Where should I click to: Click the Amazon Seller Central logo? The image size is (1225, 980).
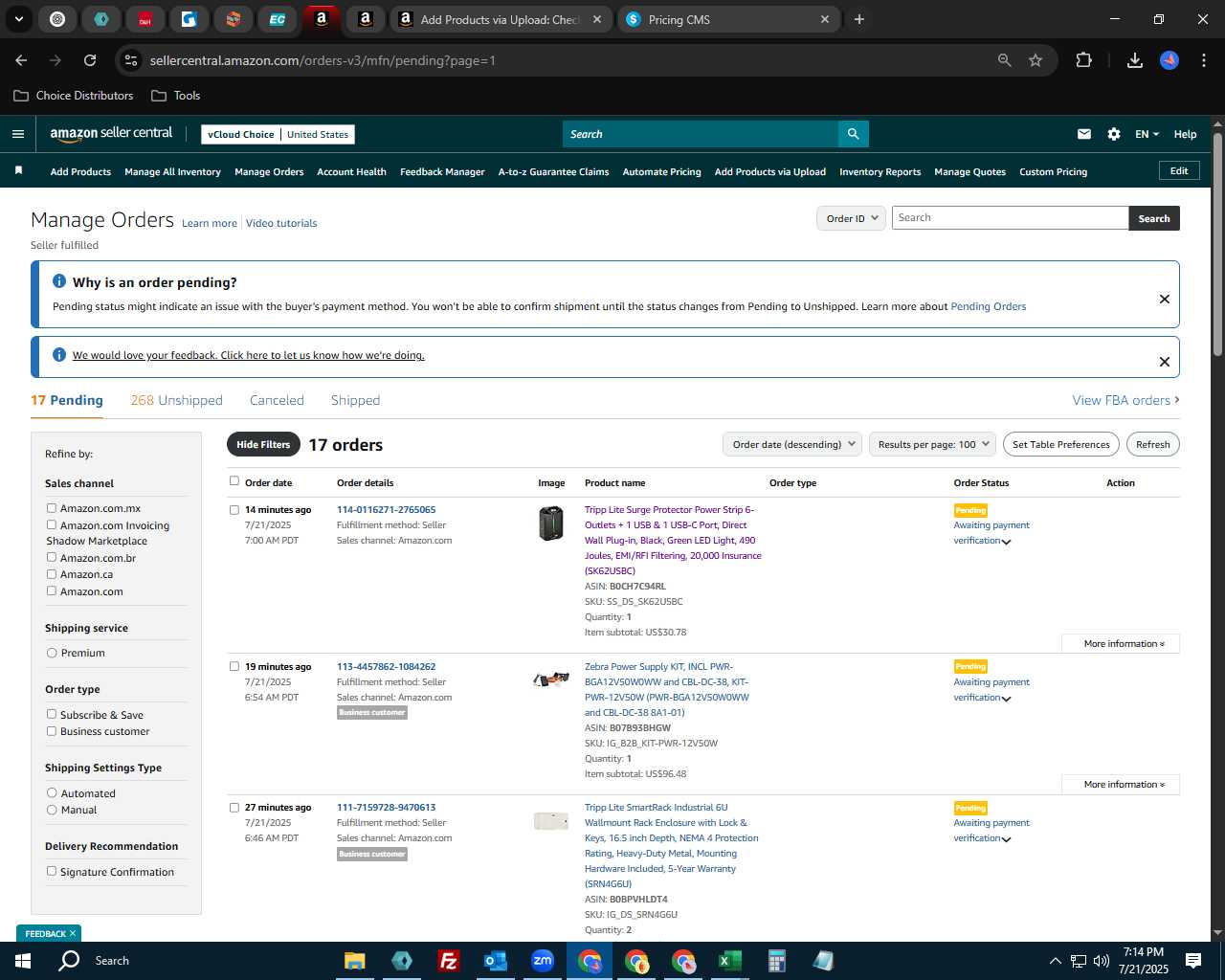tap(111, 134)
